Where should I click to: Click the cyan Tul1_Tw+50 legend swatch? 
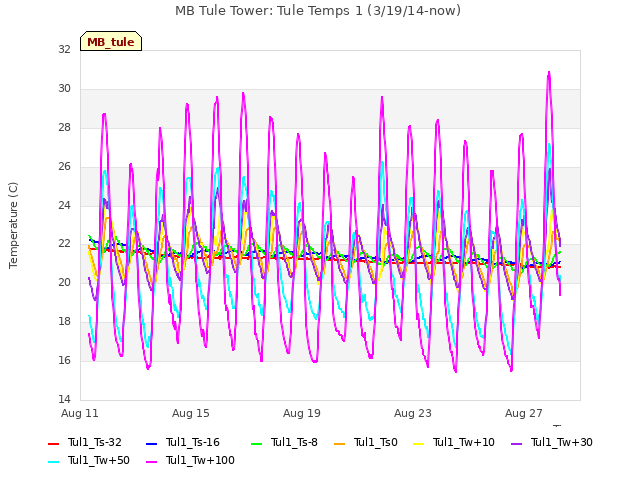click(x=53, y=462)
